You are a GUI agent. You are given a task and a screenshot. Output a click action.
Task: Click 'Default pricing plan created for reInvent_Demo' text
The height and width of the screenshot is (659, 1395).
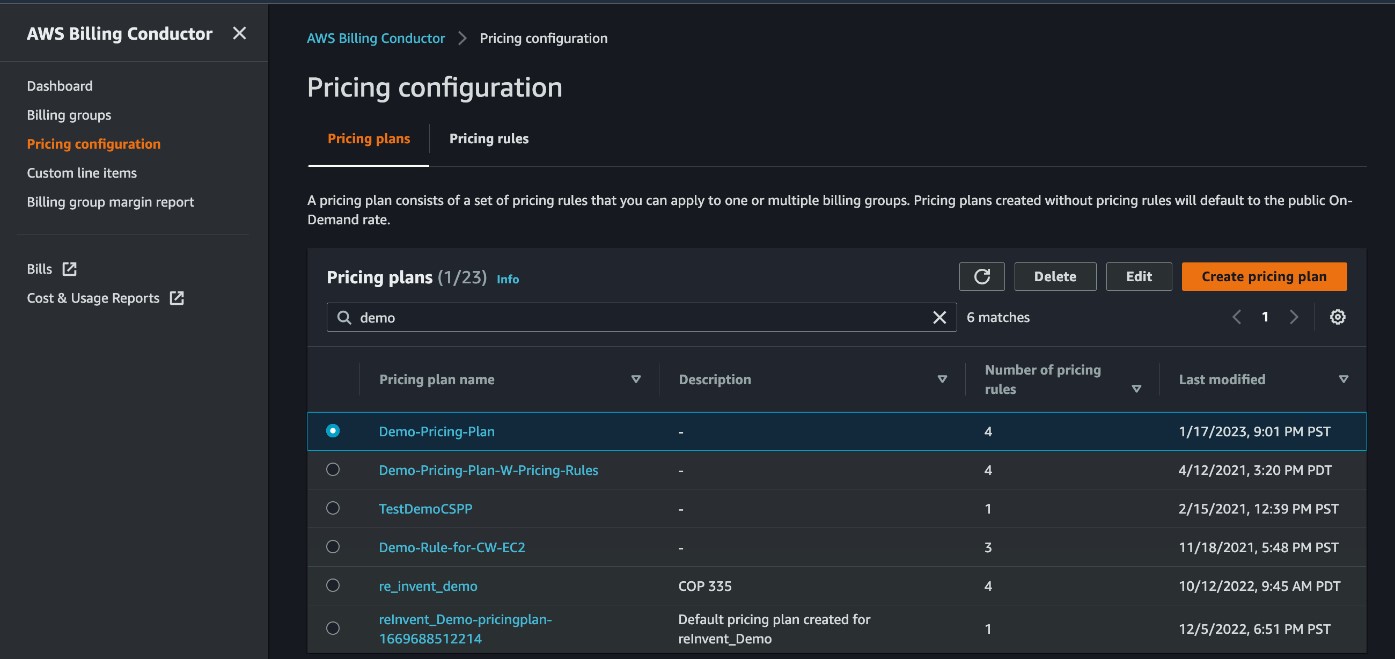click(774, 628)
